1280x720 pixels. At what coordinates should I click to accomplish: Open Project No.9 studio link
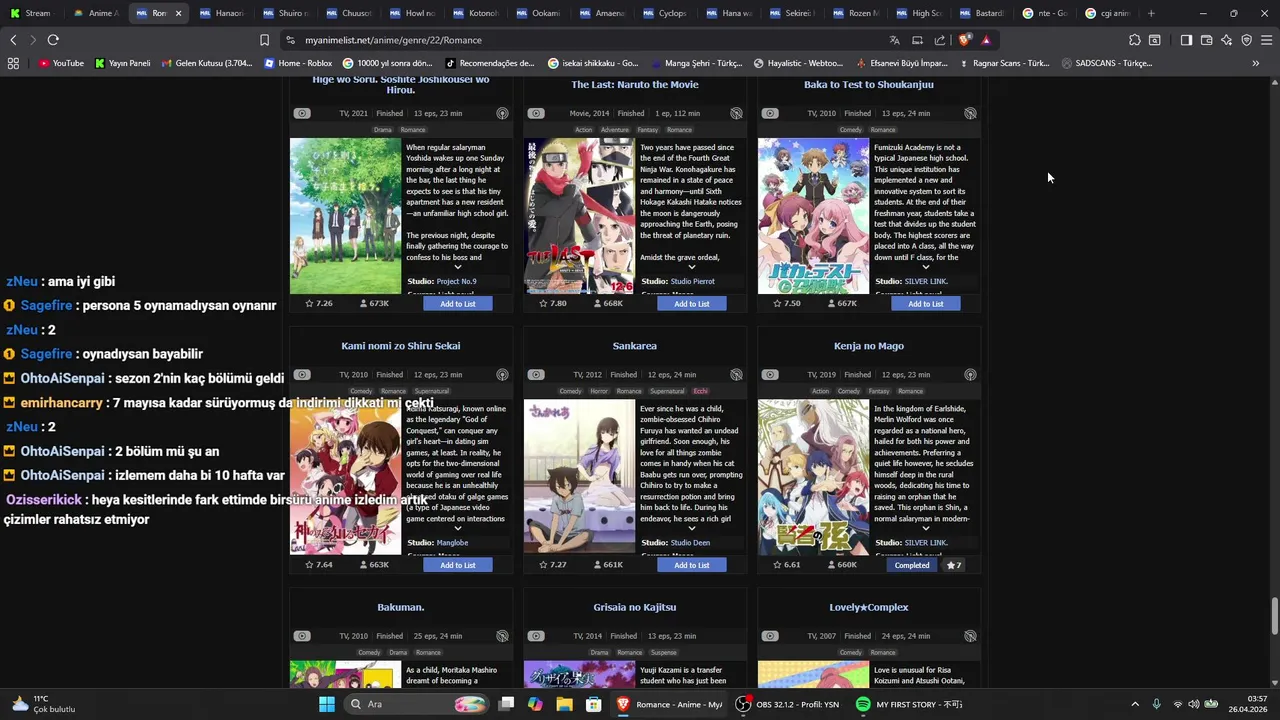click(x=457, y=281)
